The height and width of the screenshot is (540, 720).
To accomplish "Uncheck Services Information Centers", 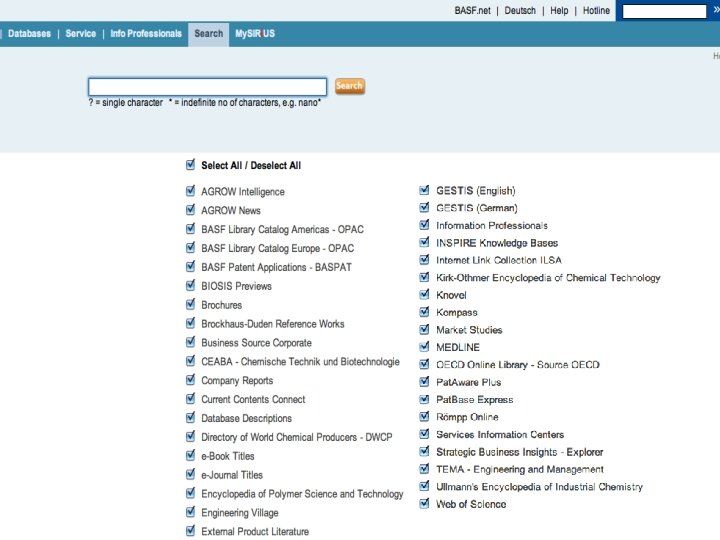I will point(425,434).
